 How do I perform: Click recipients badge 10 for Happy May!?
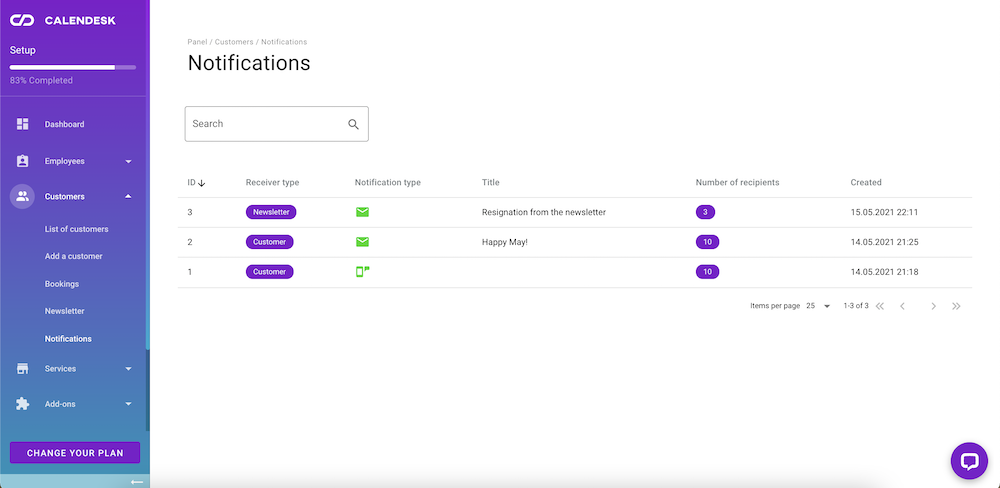707,242
